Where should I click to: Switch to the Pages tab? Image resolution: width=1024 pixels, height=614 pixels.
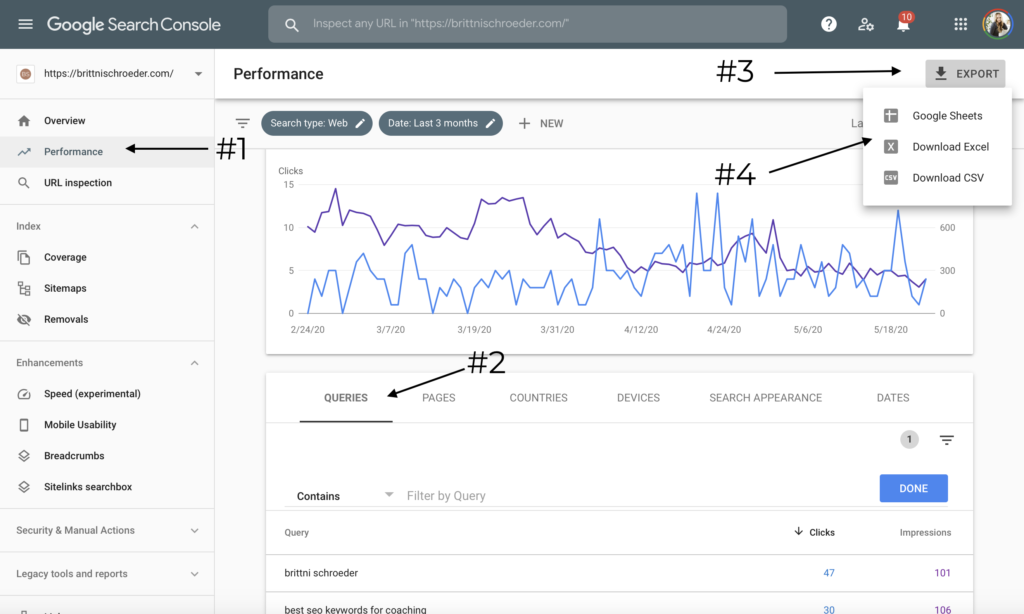439,398
